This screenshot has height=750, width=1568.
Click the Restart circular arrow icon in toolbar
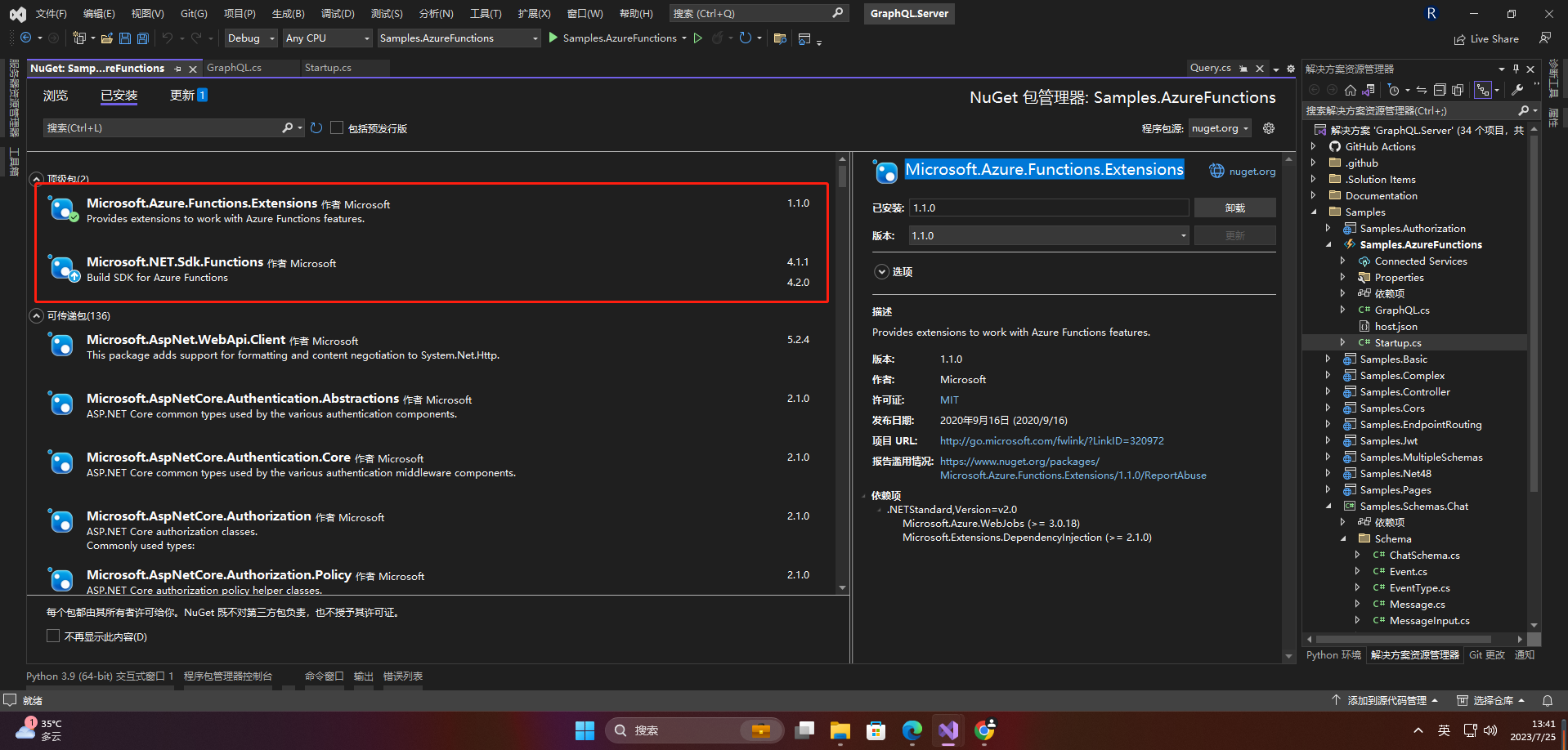click(745, 38)
